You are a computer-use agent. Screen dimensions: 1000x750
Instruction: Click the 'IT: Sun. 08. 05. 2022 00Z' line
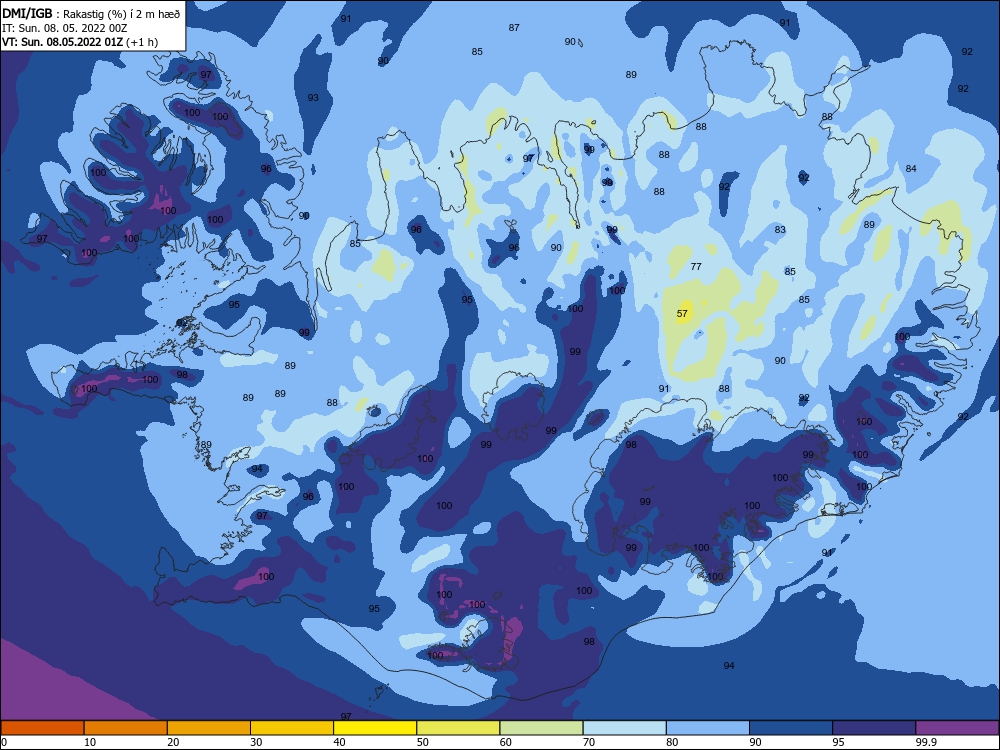(x=65, y=28)
